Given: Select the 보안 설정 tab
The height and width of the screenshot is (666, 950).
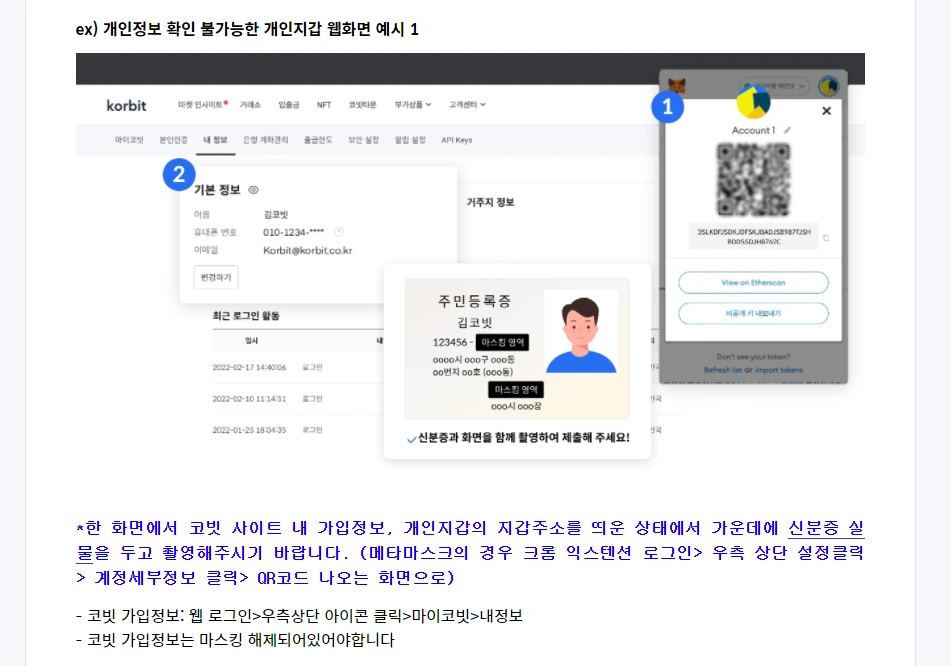Looking at the screenshot, I should tap(363, 140).
